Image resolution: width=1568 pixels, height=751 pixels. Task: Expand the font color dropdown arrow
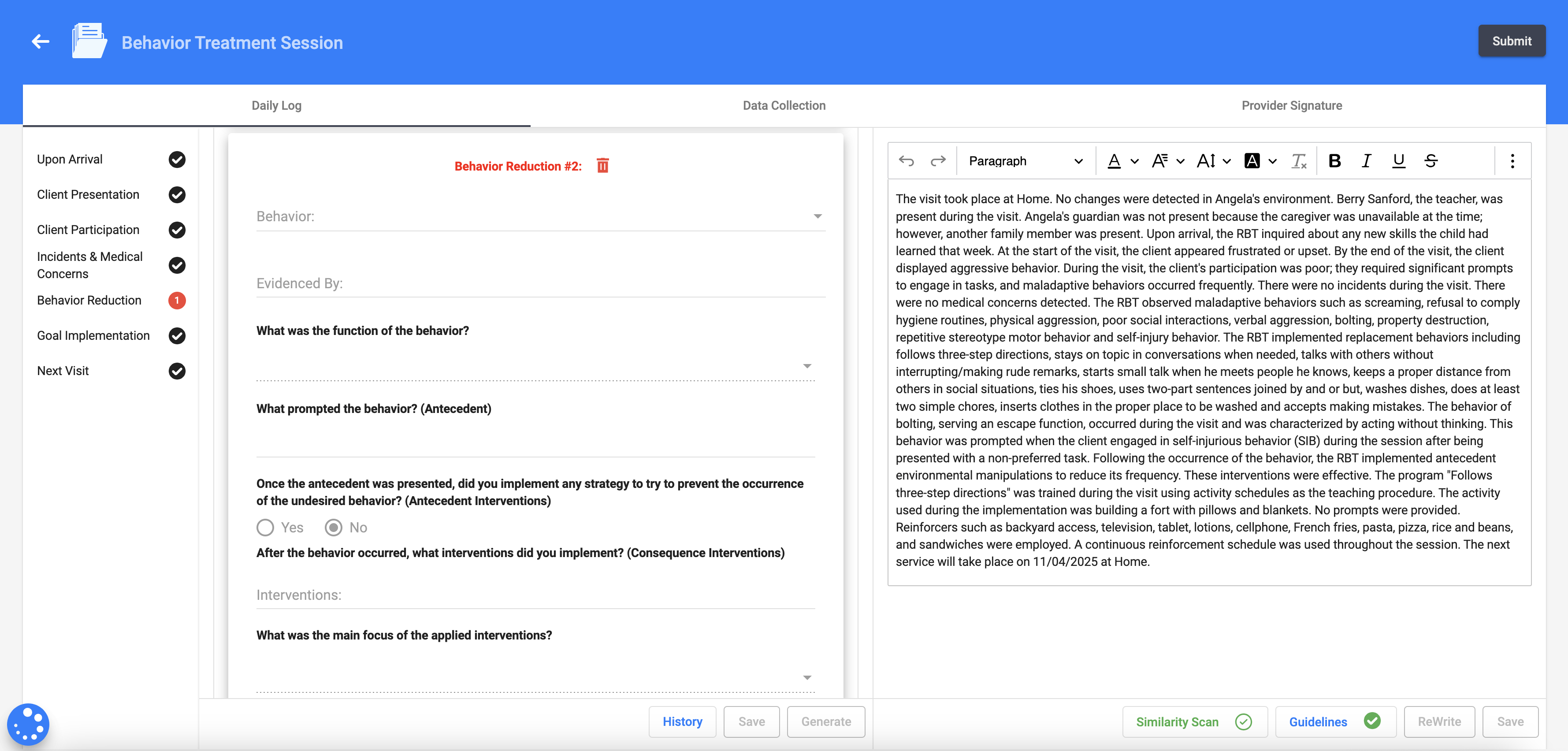click(x=1135, y=161)
